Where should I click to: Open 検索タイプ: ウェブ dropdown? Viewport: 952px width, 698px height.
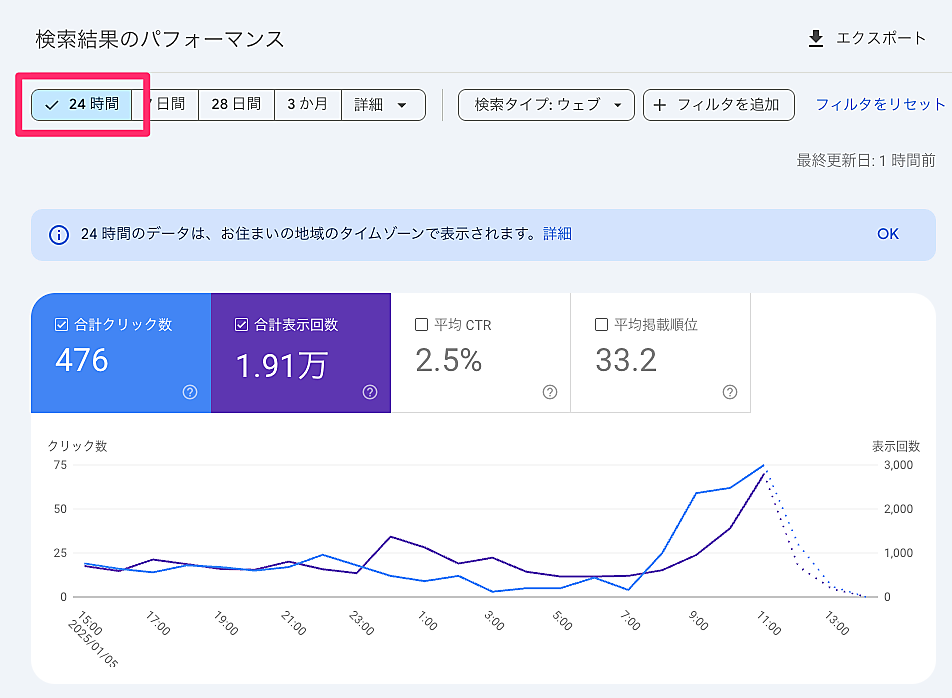546,105
